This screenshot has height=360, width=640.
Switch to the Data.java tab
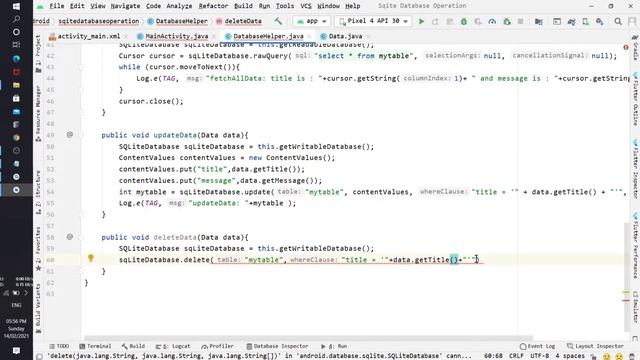click(x=345, y=36)
